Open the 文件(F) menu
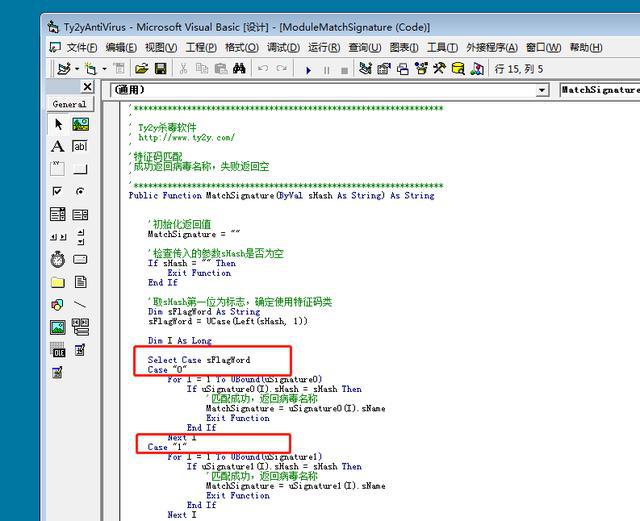 pyautogui.click(x=82, y=47)
